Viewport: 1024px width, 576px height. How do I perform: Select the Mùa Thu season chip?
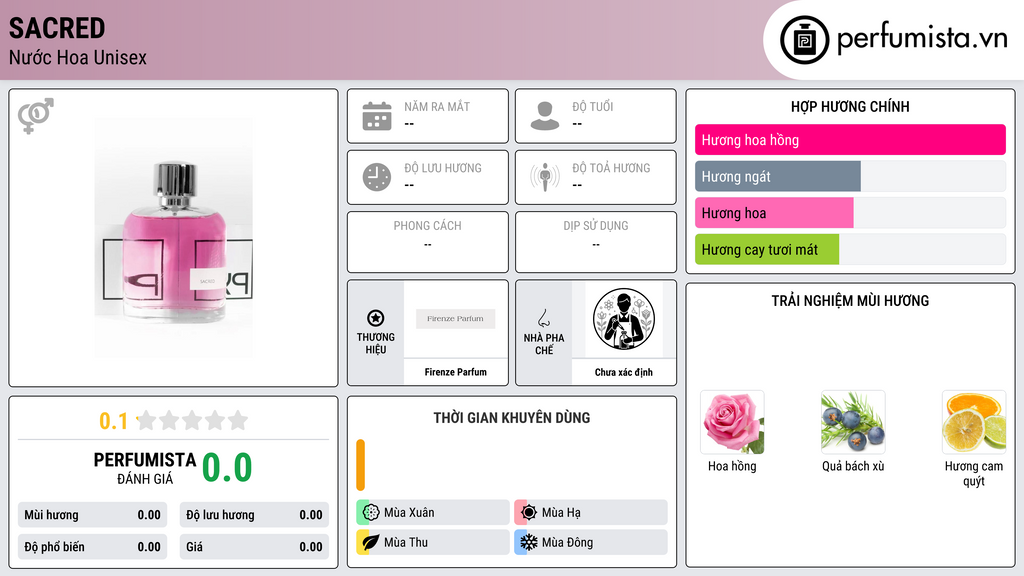[433, 542]
